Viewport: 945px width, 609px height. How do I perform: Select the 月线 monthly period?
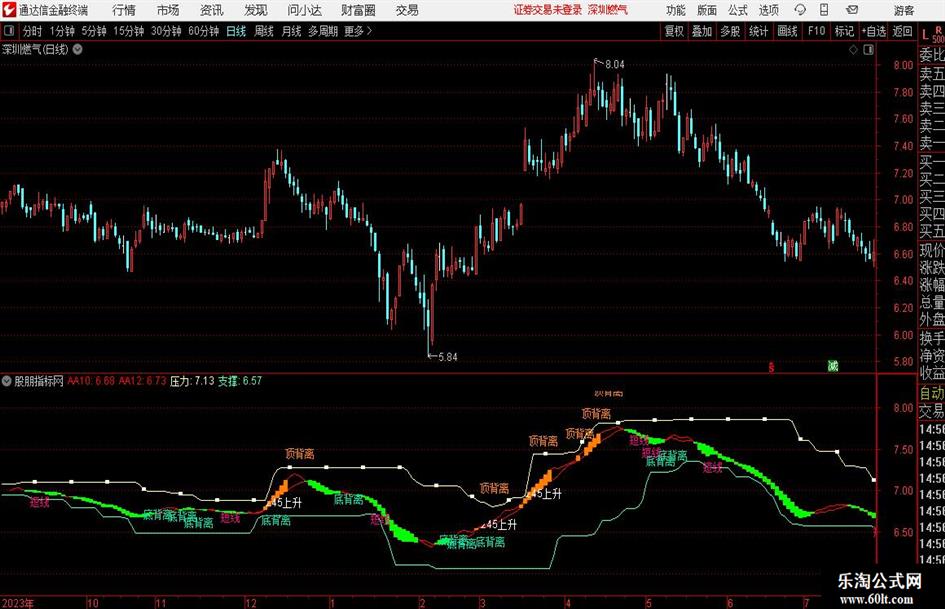click(291, 31)
